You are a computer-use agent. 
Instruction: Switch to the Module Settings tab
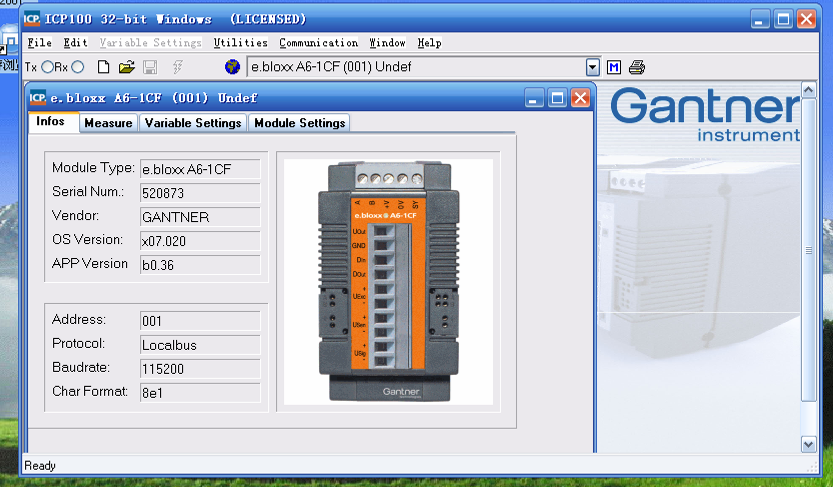[x=300, y=123]
